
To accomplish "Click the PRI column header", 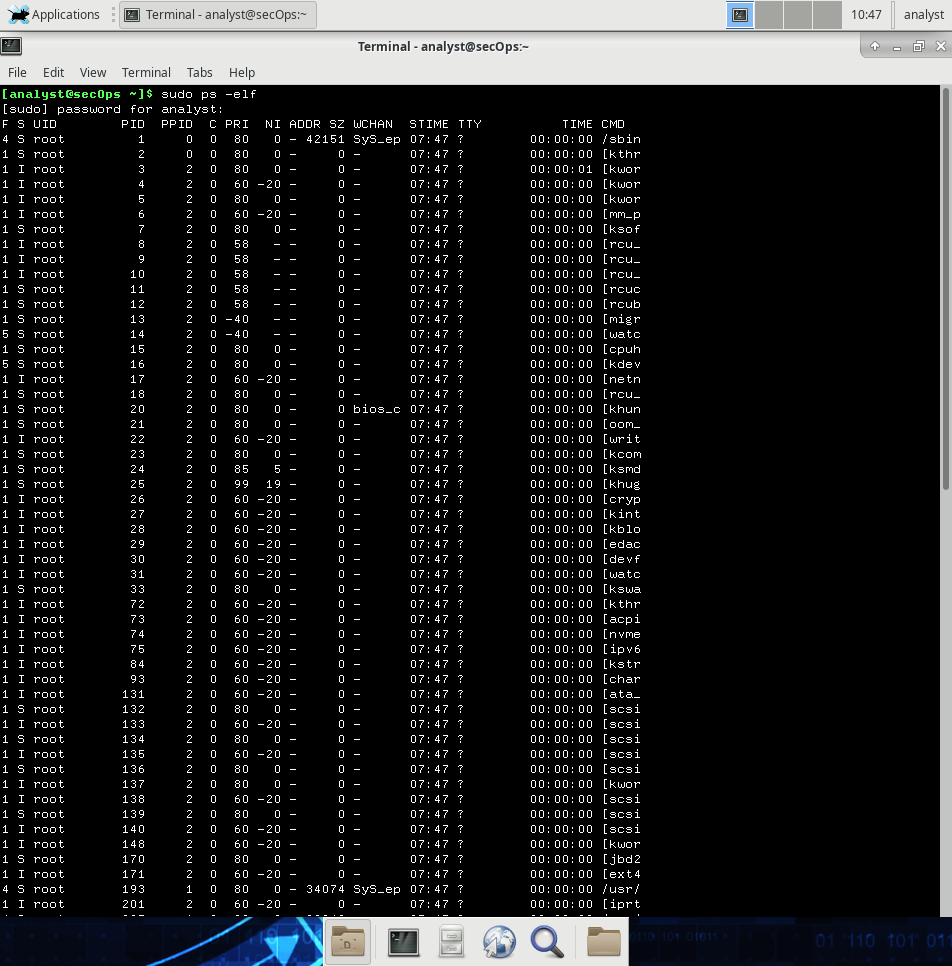I will 237,124.
